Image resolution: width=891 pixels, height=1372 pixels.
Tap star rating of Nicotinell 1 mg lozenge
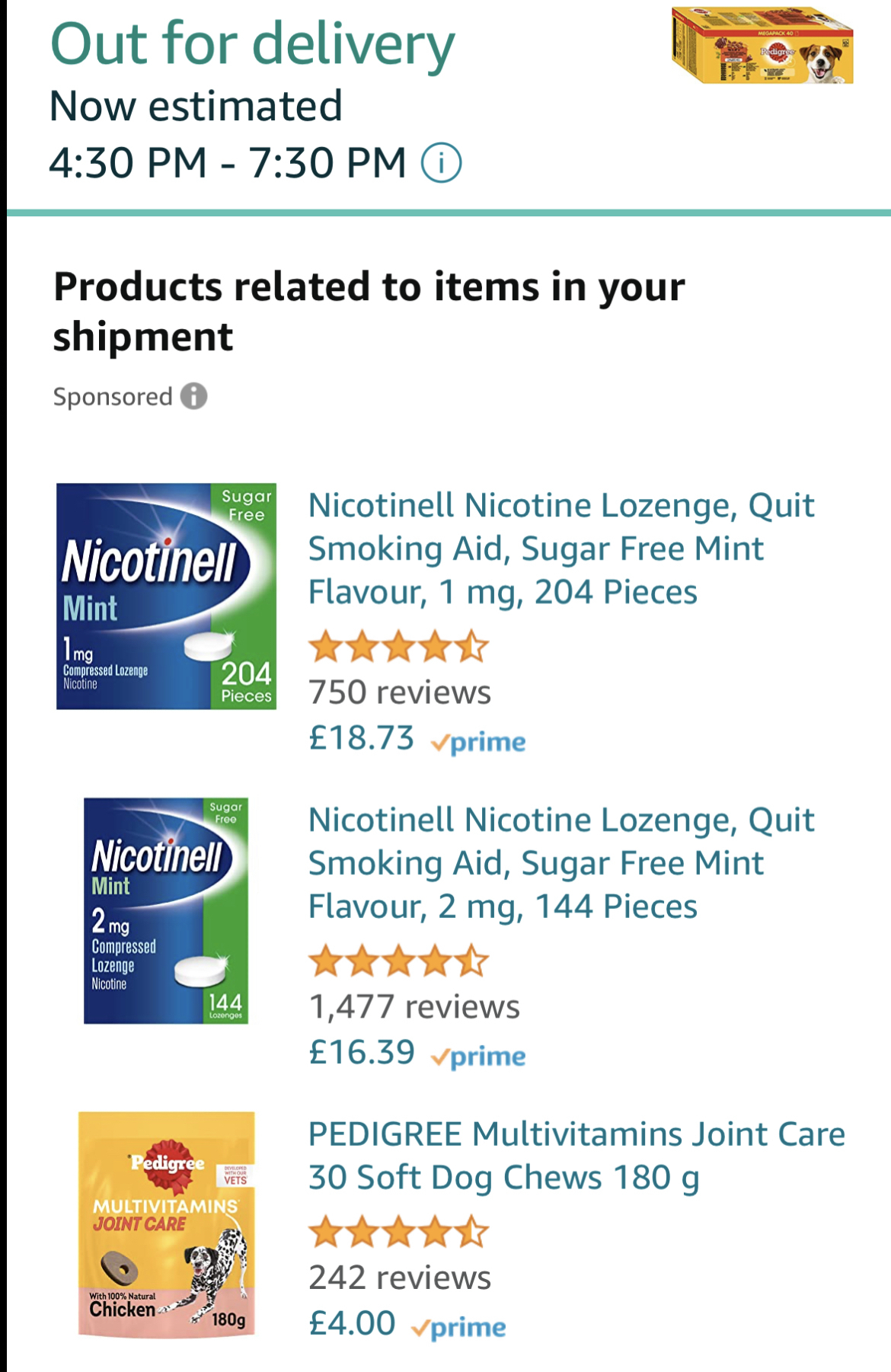click(x=398, y=647)
